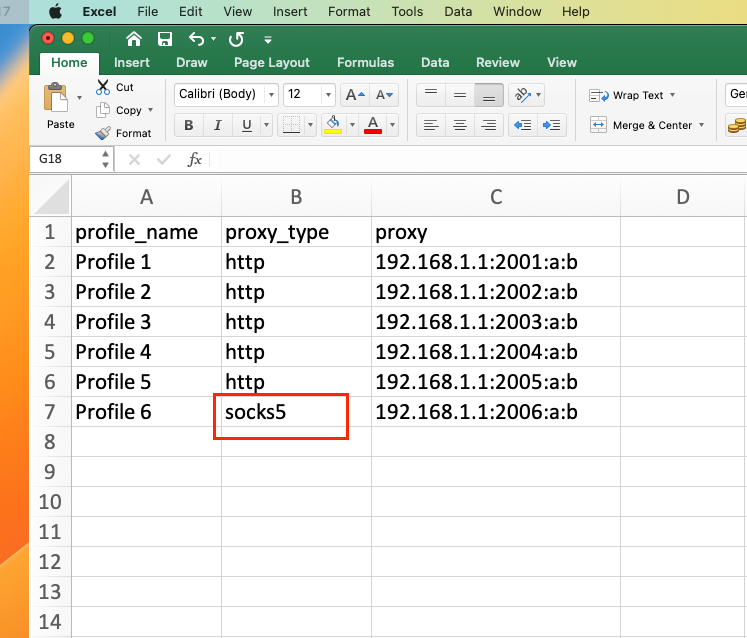Image resolution: width=747 pixels, height=638 pixels.
Task: Undo the last action
Action: tap(196, 39)
